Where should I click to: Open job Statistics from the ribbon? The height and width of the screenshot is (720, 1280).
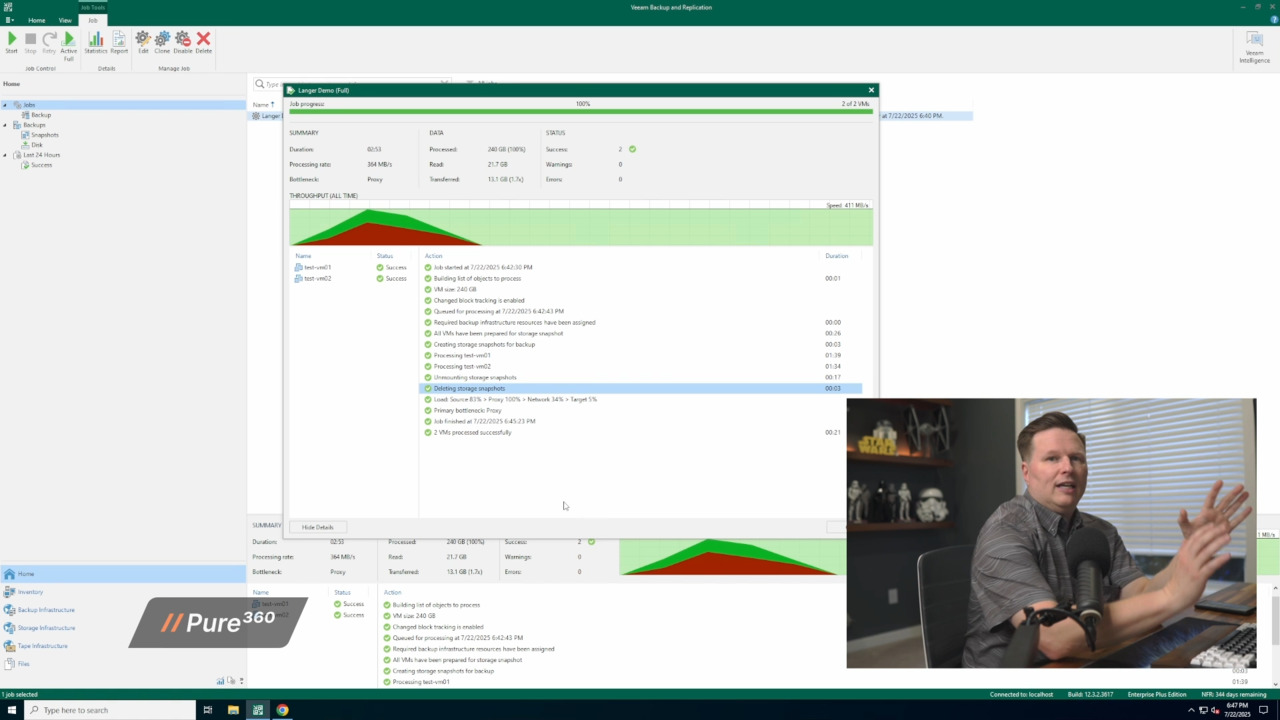point(96,42)
